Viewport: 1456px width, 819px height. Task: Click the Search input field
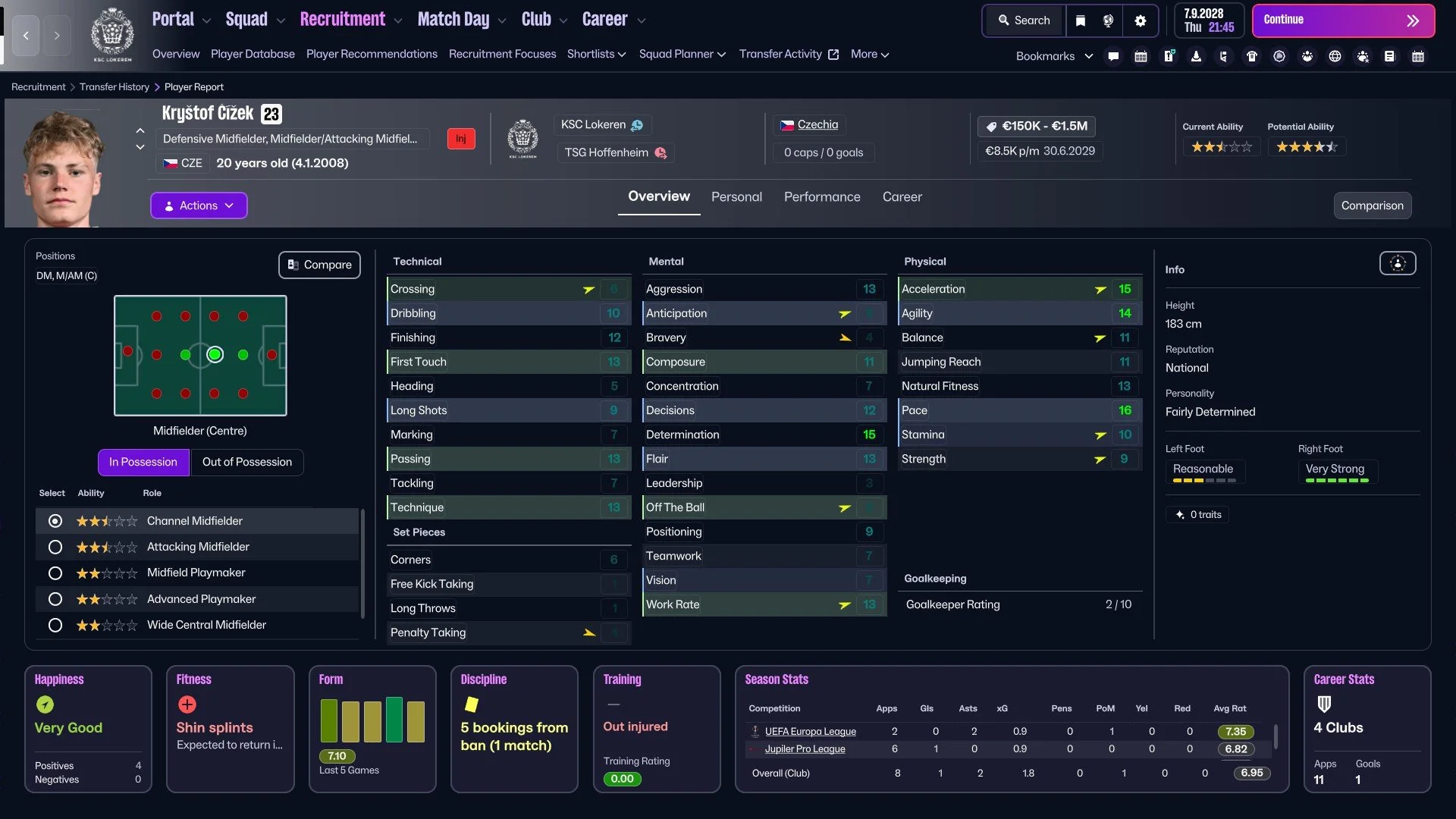coord(1024,20)
